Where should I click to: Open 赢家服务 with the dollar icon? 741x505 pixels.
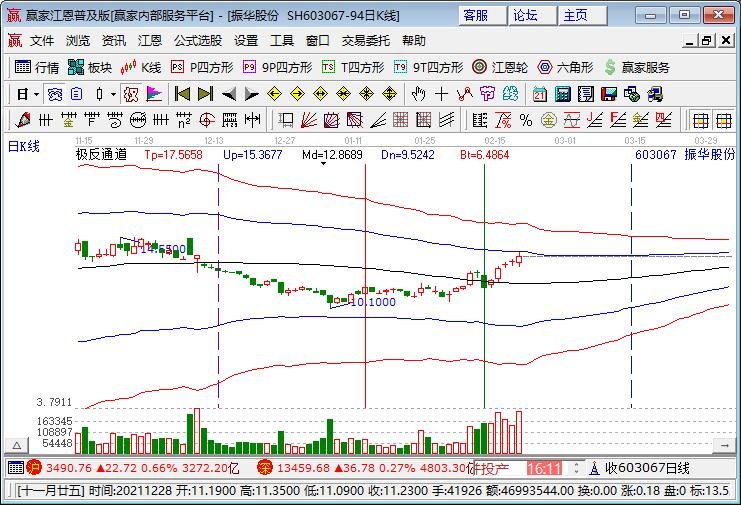(x=637, y=68)
